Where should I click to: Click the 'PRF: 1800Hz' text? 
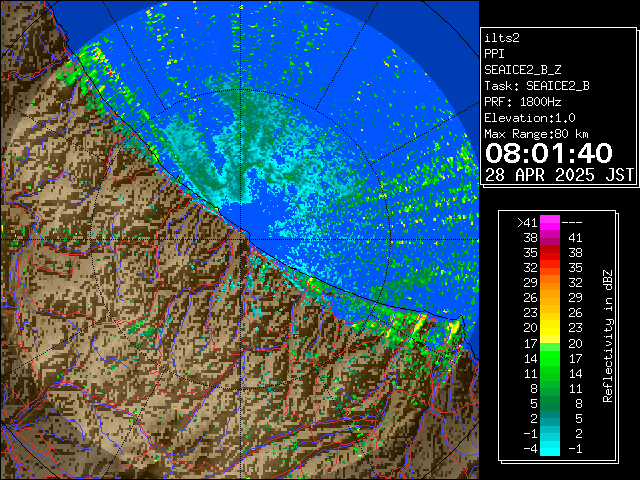click(x=523, y=102)
